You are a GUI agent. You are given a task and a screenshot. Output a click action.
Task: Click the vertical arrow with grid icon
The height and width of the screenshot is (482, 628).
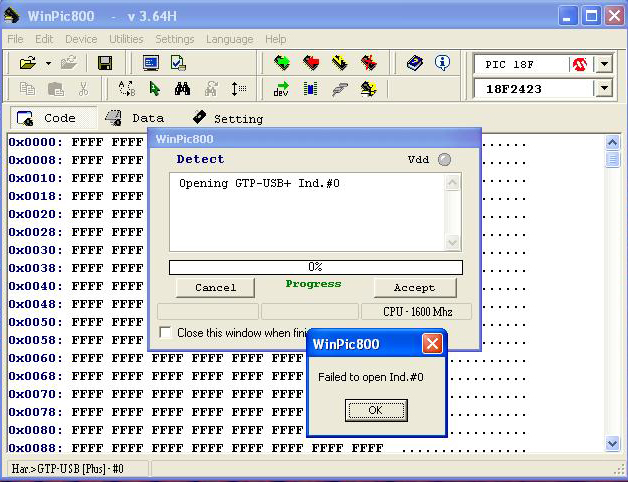point(239,89)
